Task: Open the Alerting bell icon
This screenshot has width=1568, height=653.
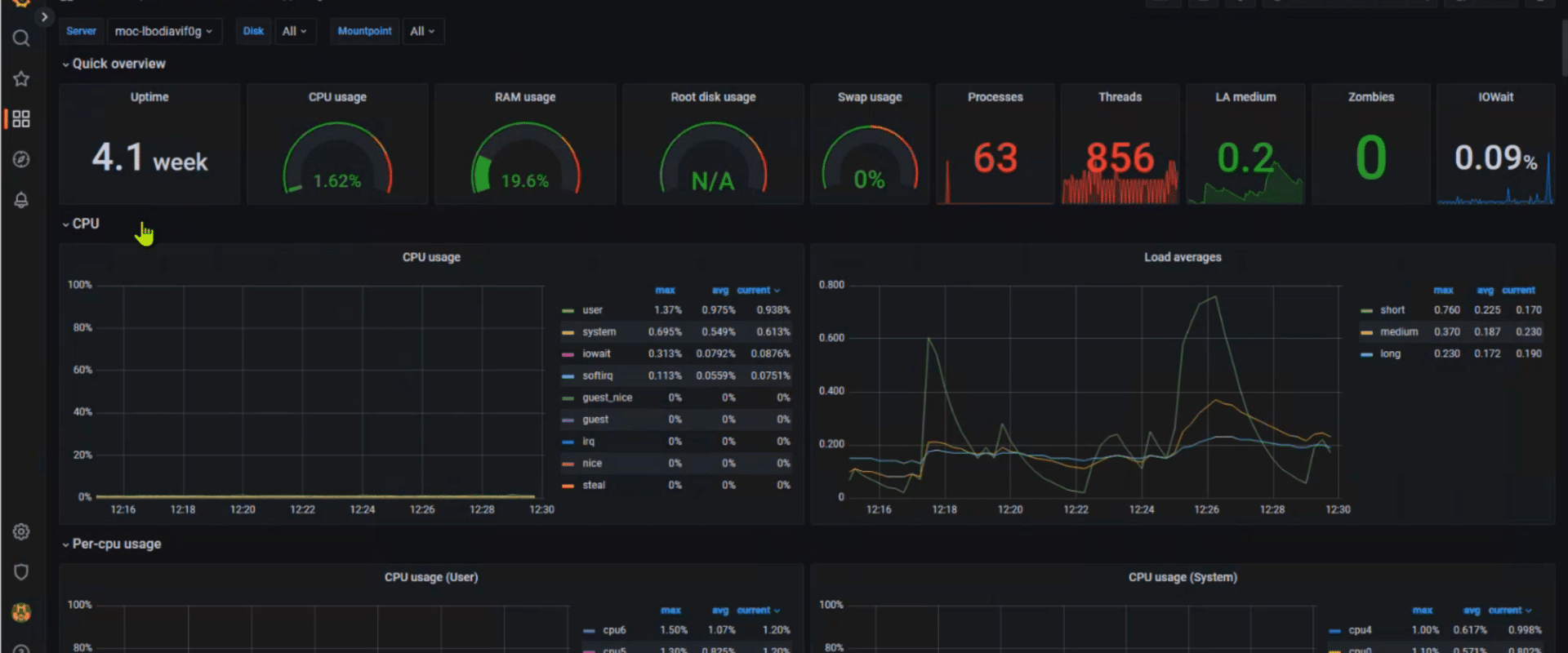Action: click(21, 200)
